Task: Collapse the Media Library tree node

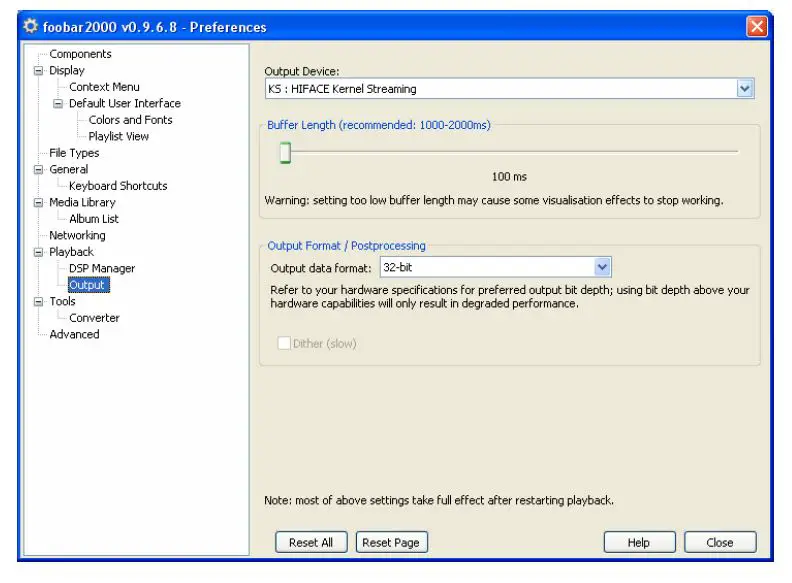Action: (38, 203)
